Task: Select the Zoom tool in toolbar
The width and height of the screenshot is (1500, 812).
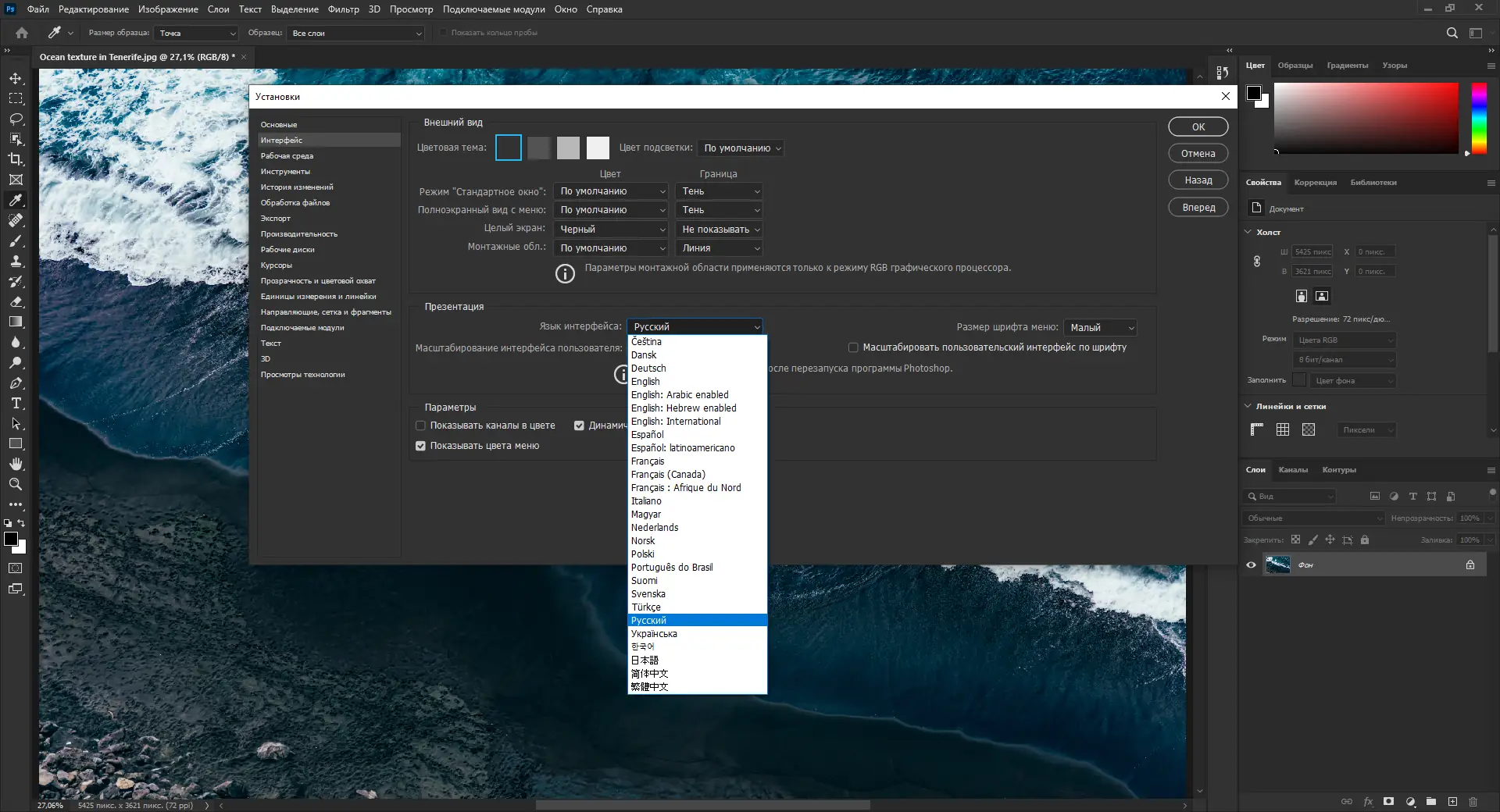Action: point(16,484)
